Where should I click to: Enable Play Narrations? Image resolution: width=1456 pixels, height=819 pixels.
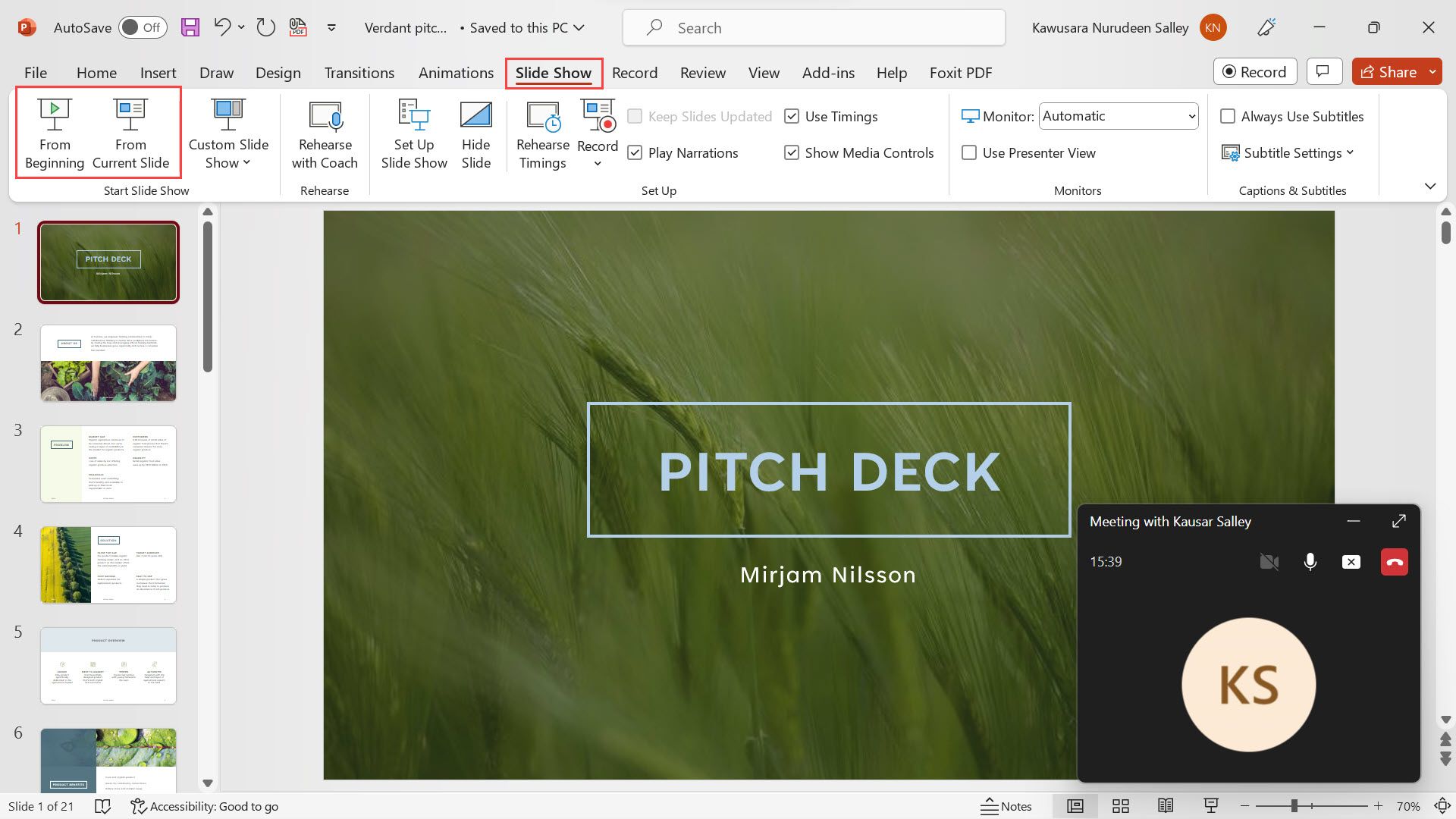[x=635, y=152]
